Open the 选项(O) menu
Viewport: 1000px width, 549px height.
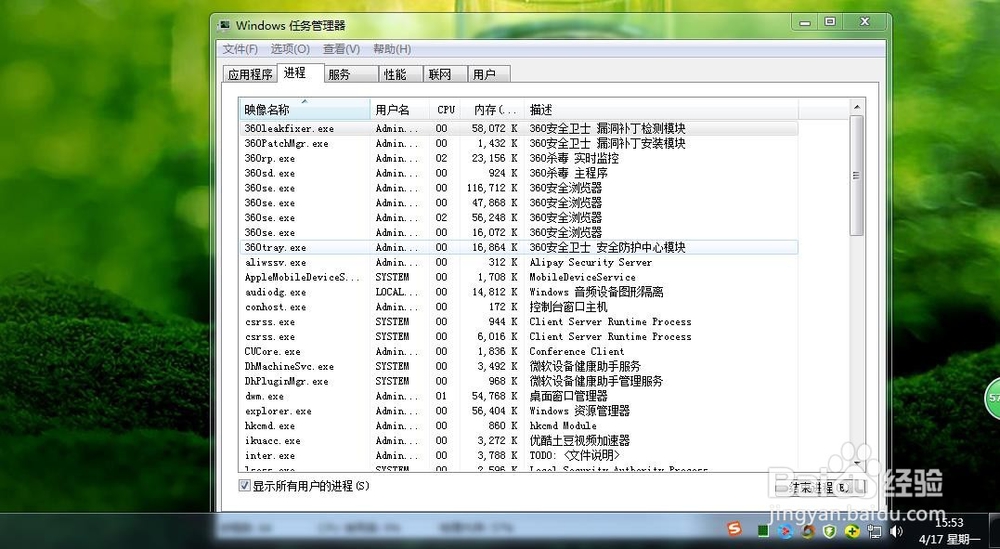pos(290,49)
